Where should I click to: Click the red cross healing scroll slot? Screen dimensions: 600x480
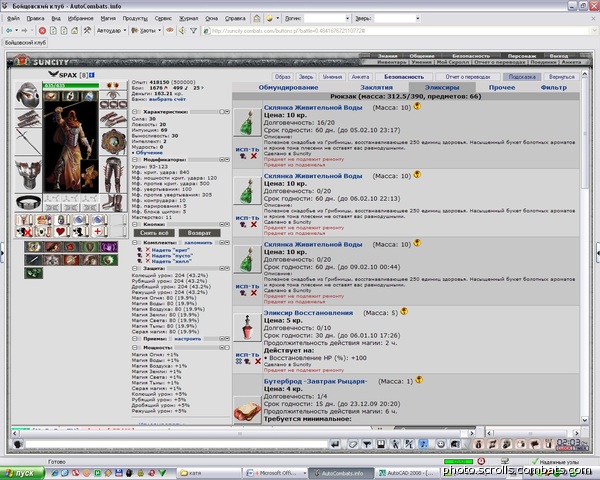tap(98, 232)
